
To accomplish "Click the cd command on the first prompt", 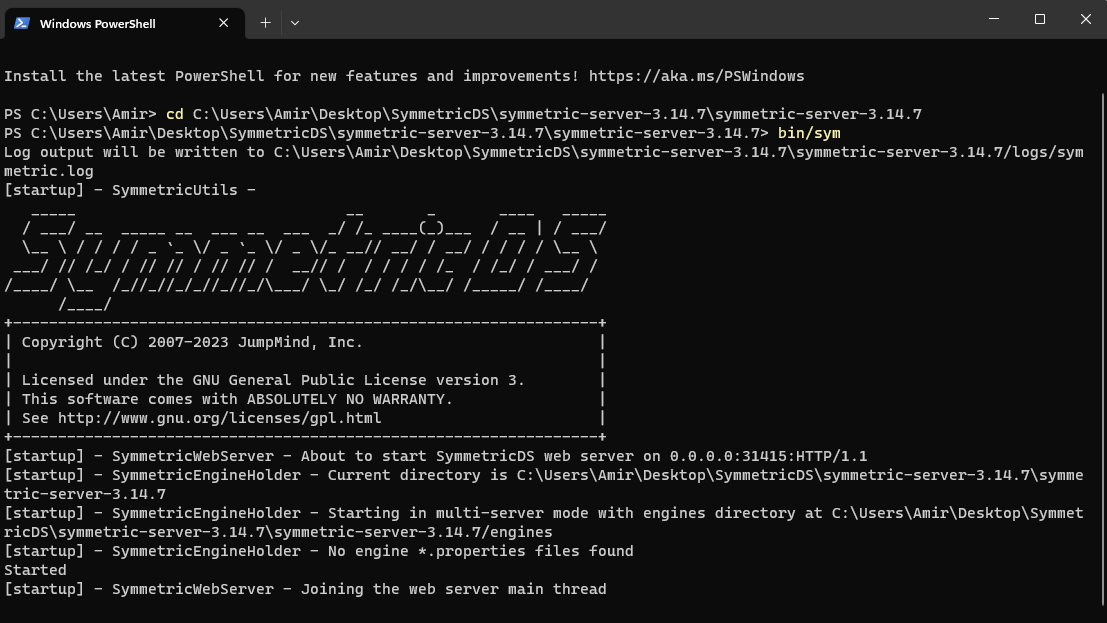I will point(174,114).
